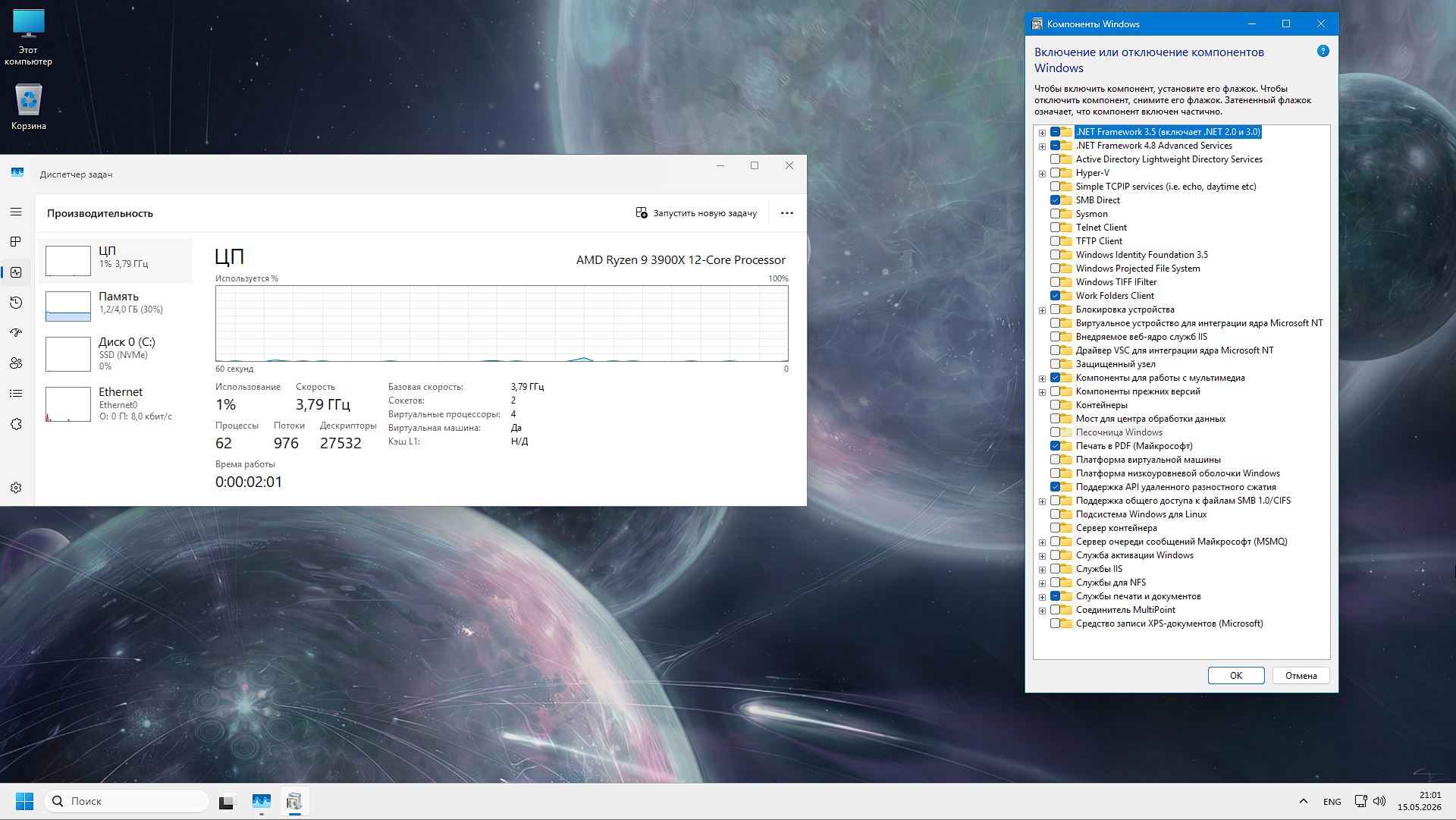
Task: Expand the Hyper-V tree node
Action: 1042,174
